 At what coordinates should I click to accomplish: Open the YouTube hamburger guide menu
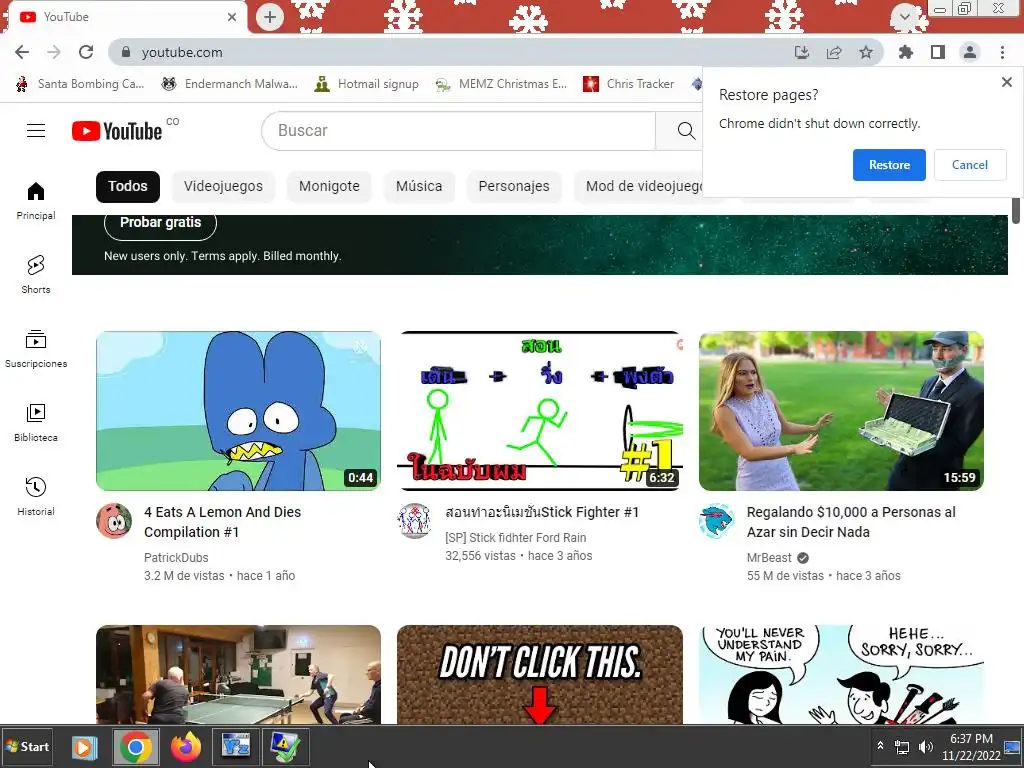pyautogui.click(x=36, y=131)
